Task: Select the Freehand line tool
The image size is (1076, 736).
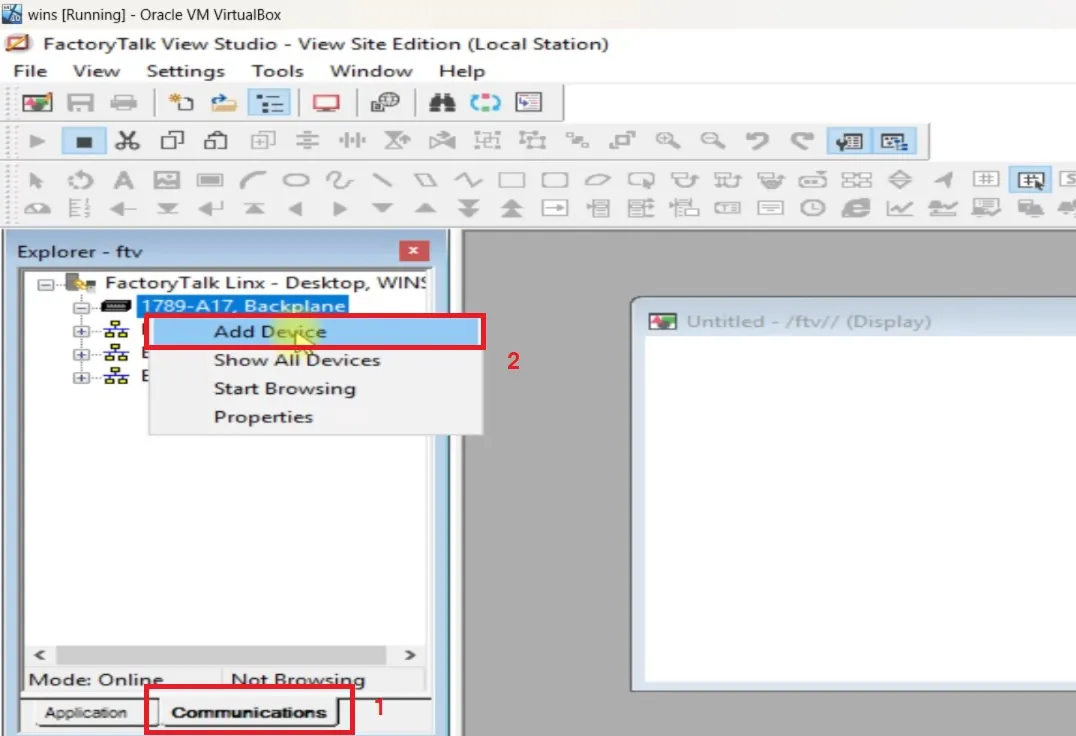Action: coord(340,180)
